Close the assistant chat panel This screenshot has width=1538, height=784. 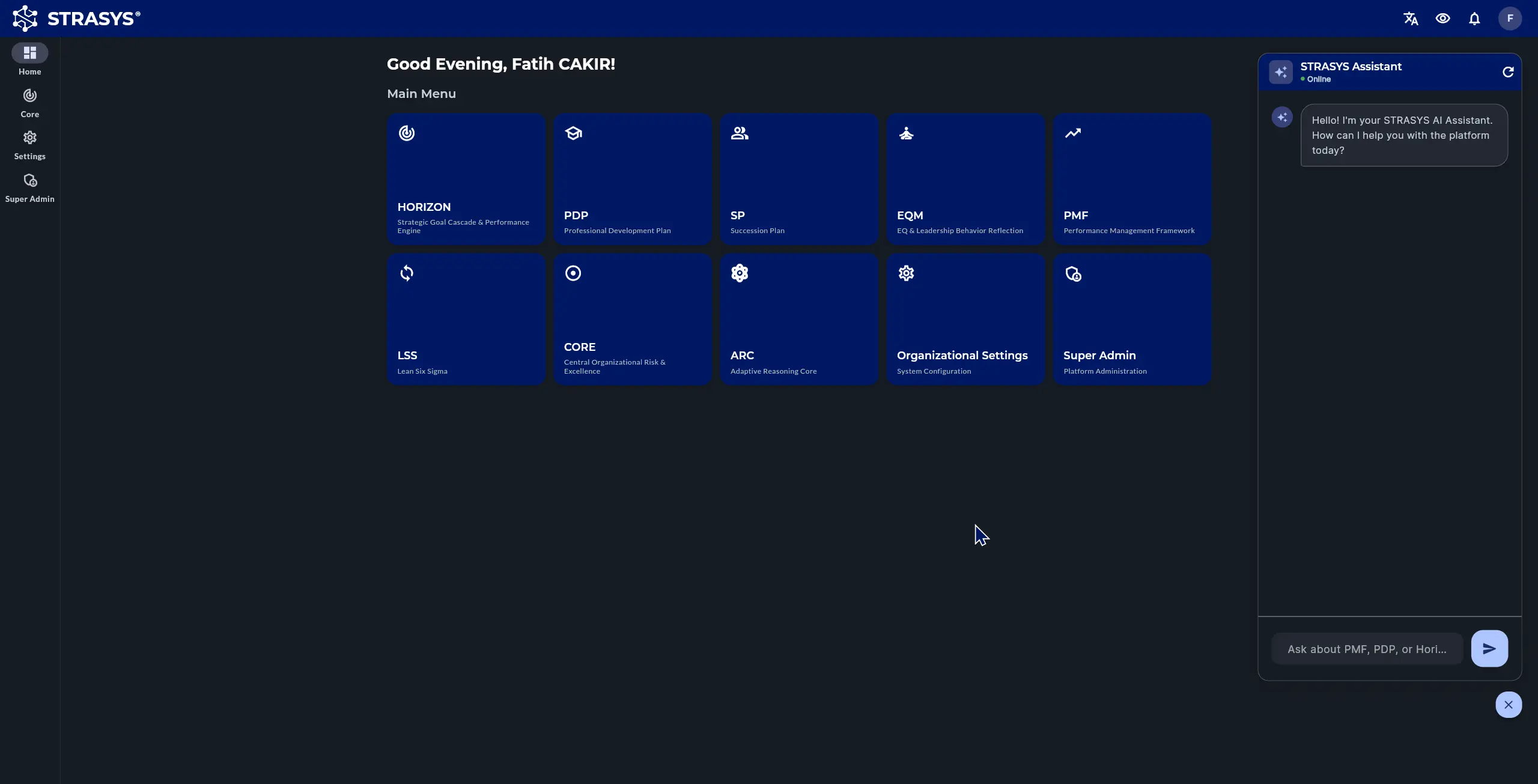tap(1509, 705)
